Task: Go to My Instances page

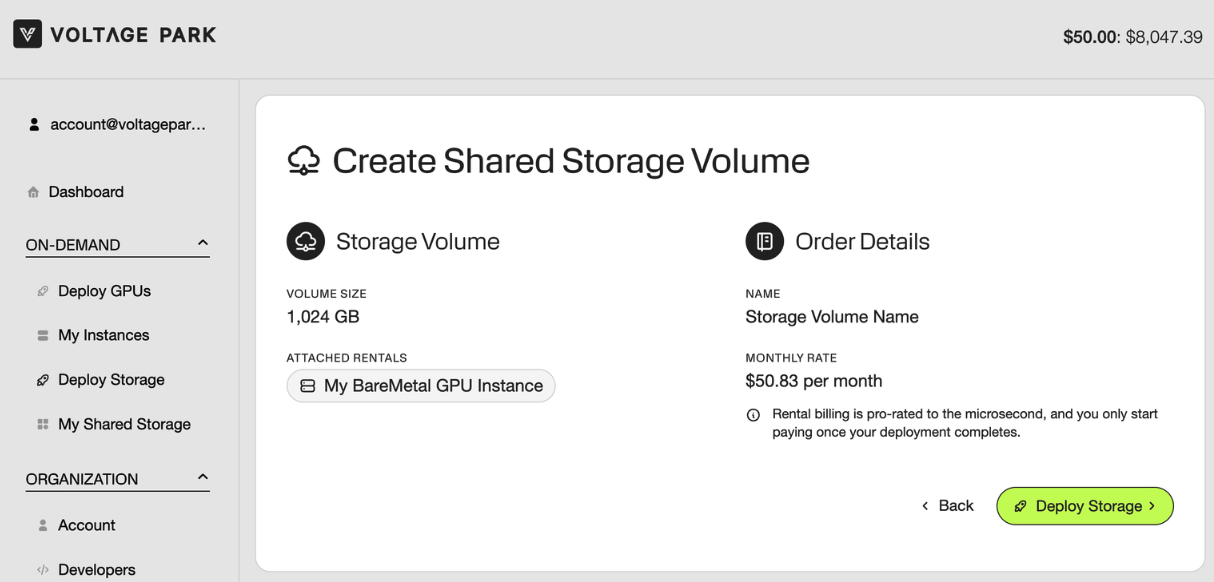Action: coord(103,335)
